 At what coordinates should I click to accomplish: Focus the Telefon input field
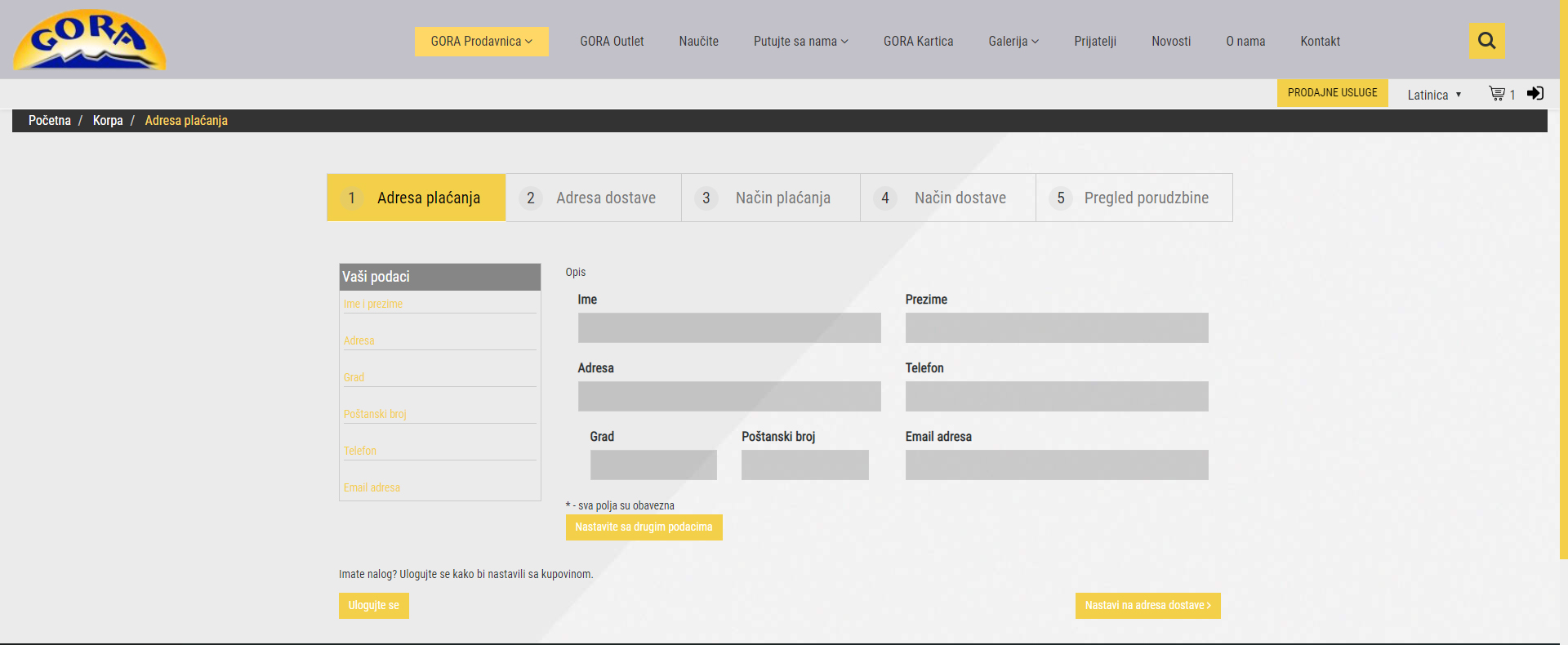(x=1057, y=396)
